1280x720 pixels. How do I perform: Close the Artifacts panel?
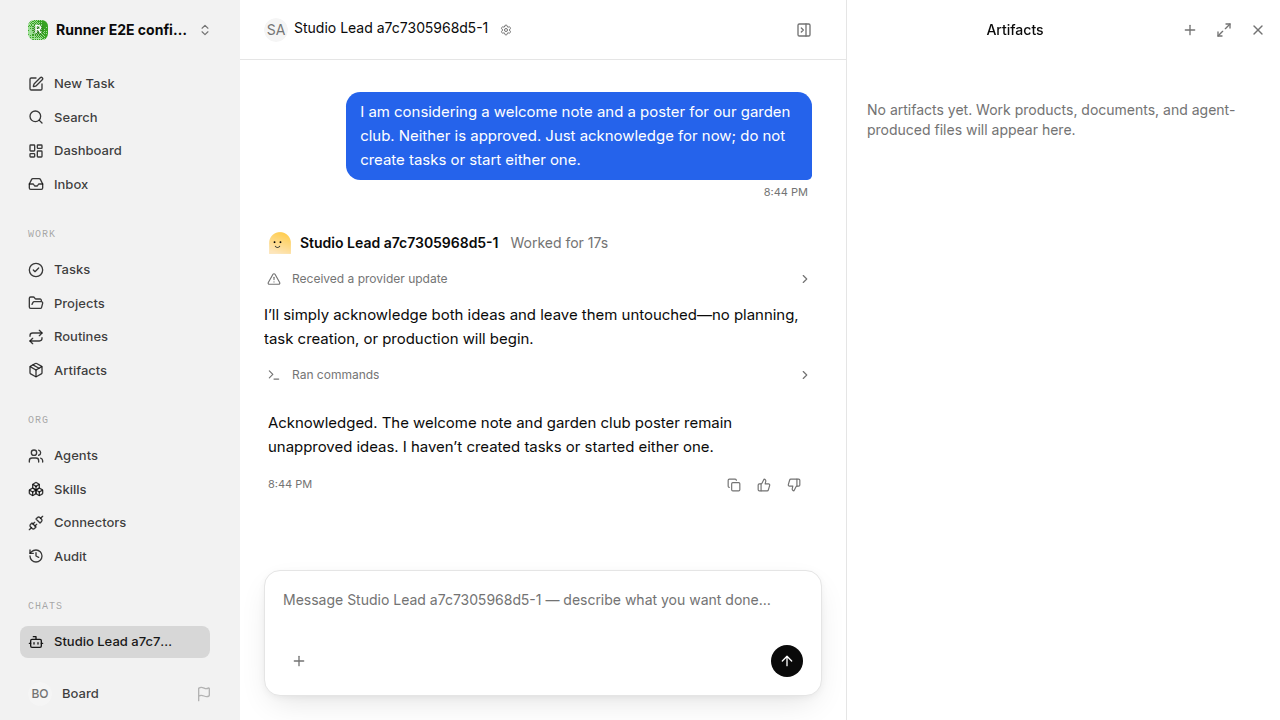[1258, 30]
